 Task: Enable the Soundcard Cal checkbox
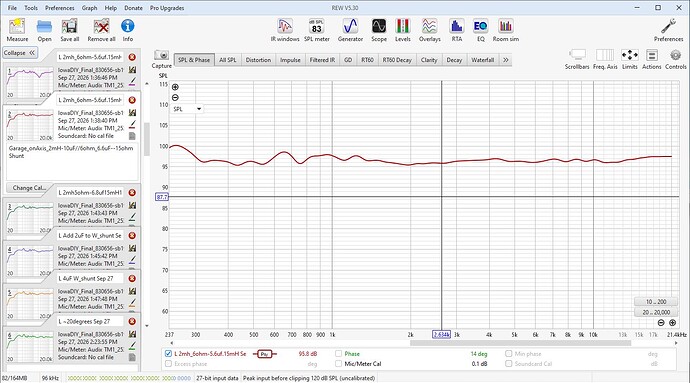tap(509, 364)
